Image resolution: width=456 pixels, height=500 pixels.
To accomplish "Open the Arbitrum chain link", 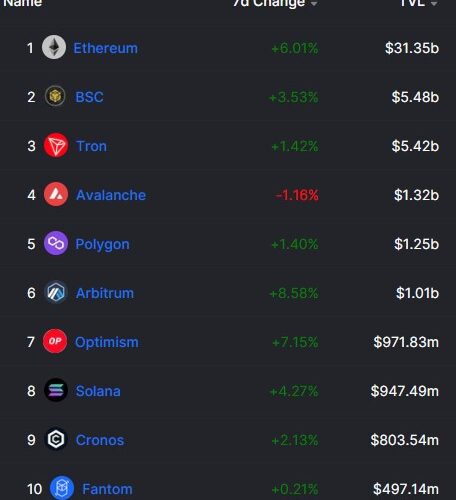I will pos(105,293).
